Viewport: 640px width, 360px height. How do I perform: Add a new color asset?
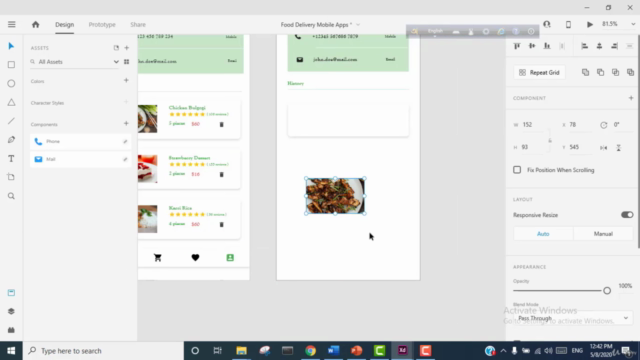coord(126,80)
